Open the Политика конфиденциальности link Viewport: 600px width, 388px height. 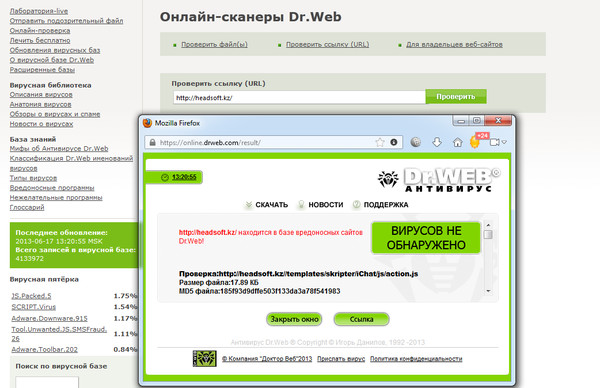coord(416,359)
